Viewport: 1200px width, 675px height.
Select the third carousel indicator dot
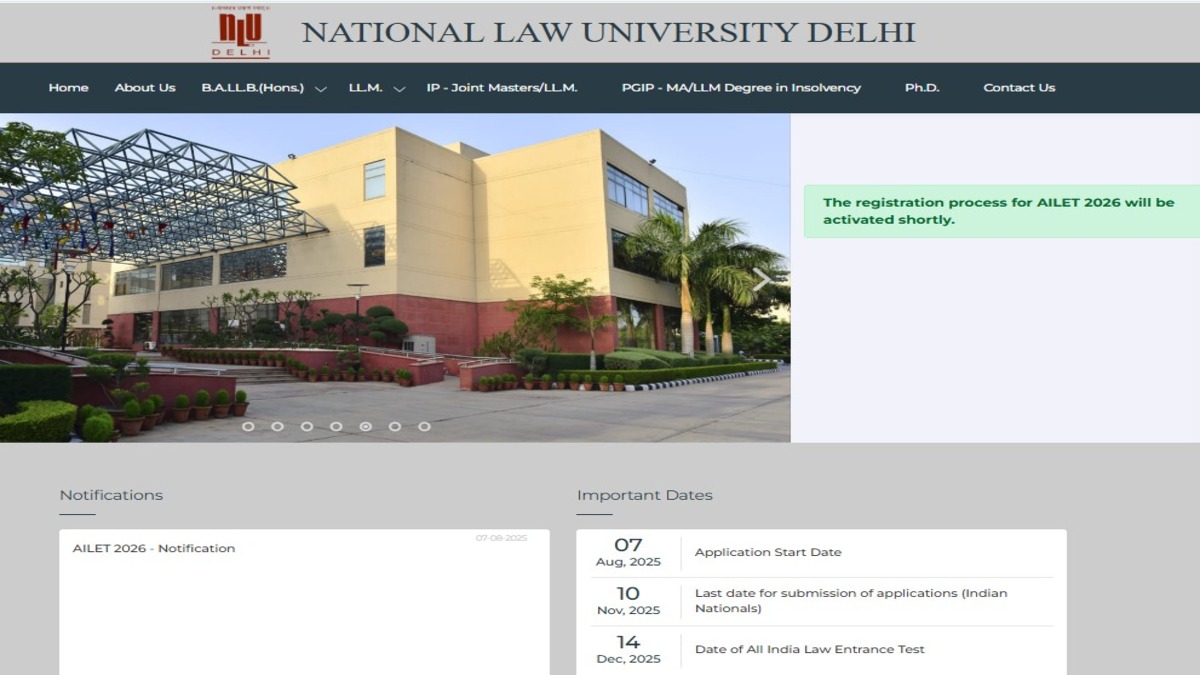coord(307,426)
